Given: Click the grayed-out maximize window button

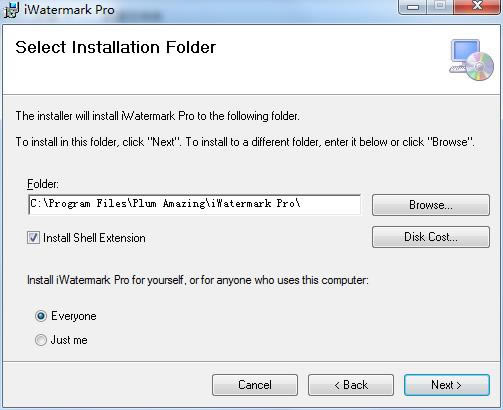Looking at the screenshot, I should tap(440, 7).
